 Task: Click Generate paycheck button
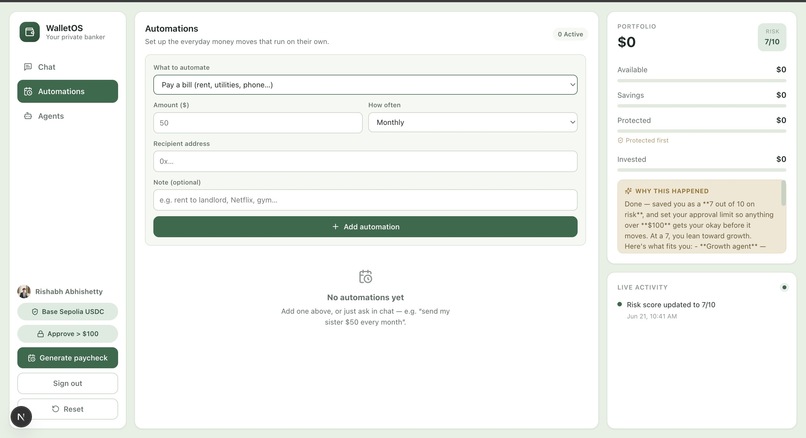click(x=67, y=358)
